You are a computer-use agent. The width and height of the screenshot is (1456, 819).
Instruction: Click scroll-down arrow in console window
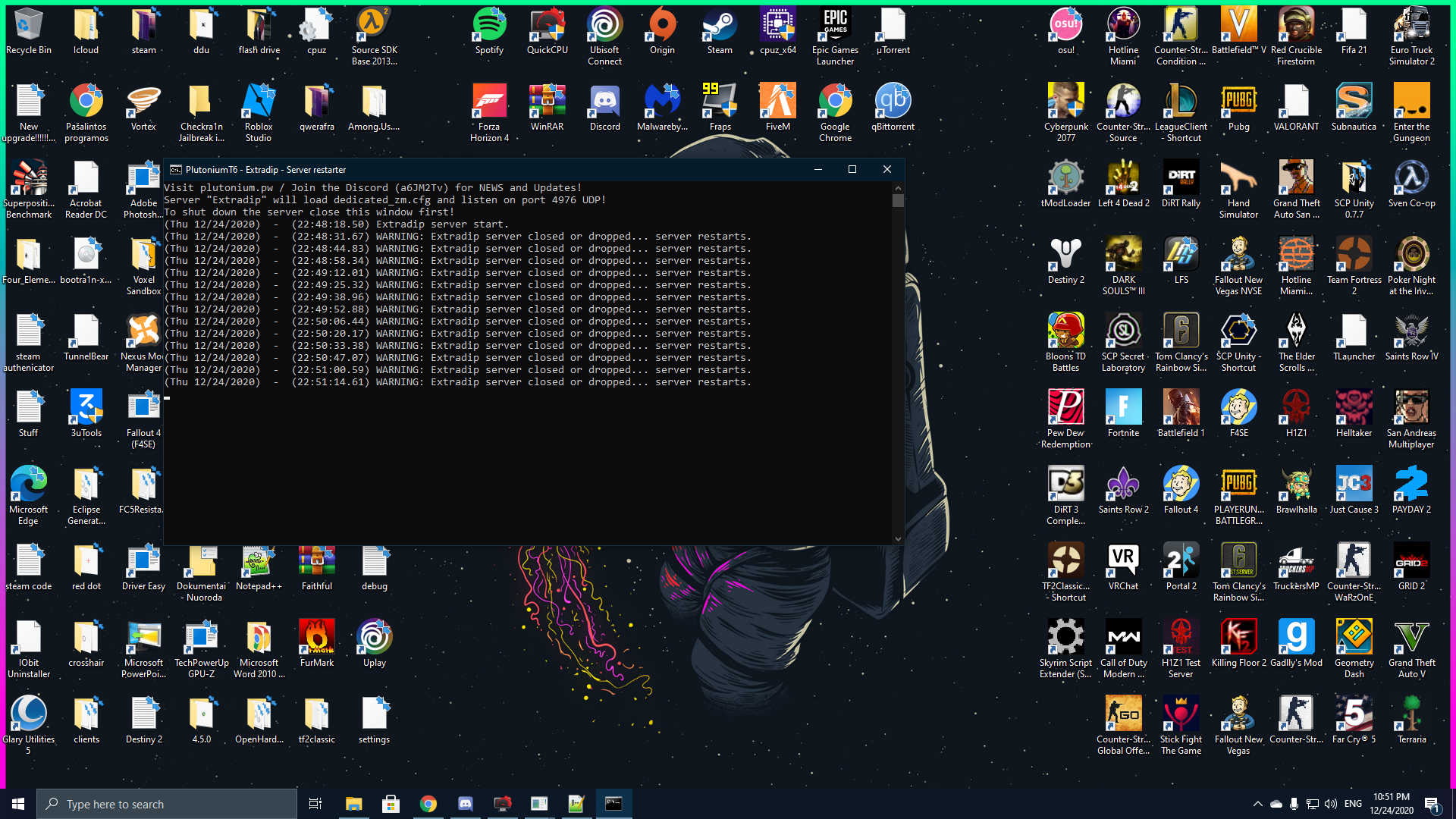898,539
